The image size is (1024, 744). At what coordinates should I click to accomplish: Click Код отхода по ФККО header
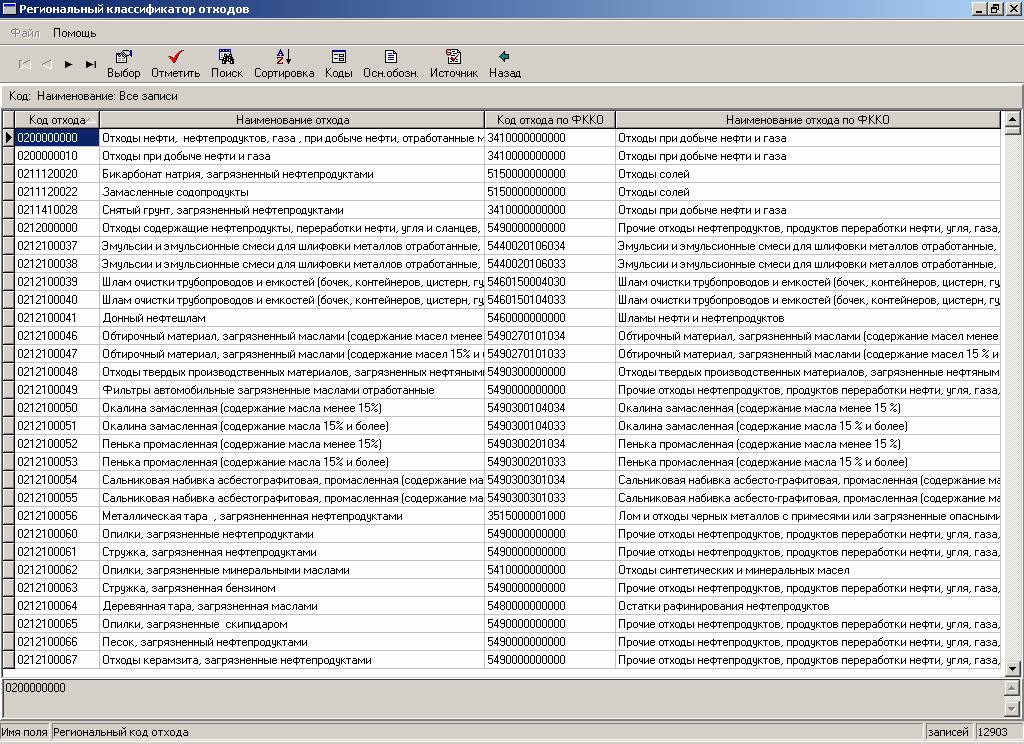[549, 120]
